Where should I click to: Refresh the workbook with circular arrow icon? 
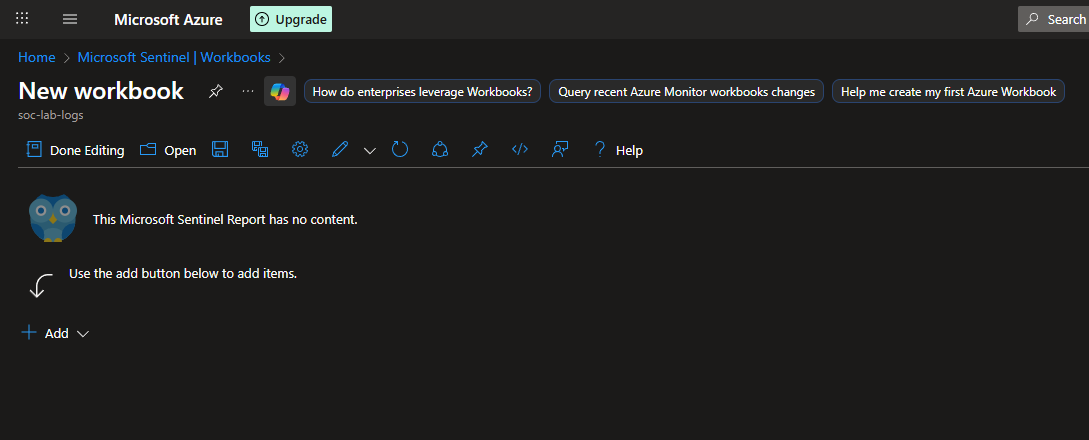pyautogui.click(x=400, y=150)
